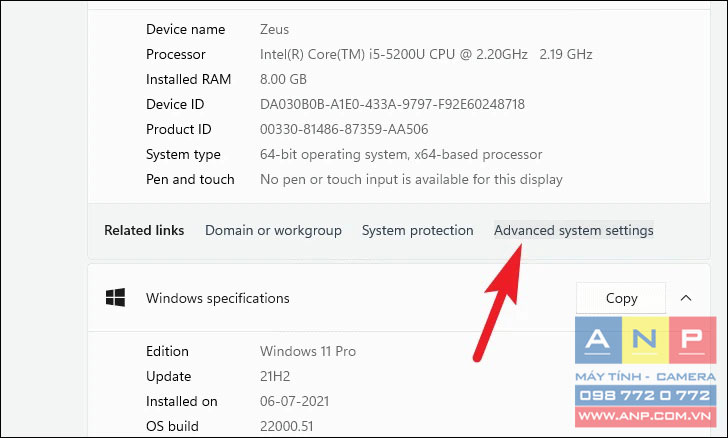
Task: Open the System protection link
Action: coord(417,230)
